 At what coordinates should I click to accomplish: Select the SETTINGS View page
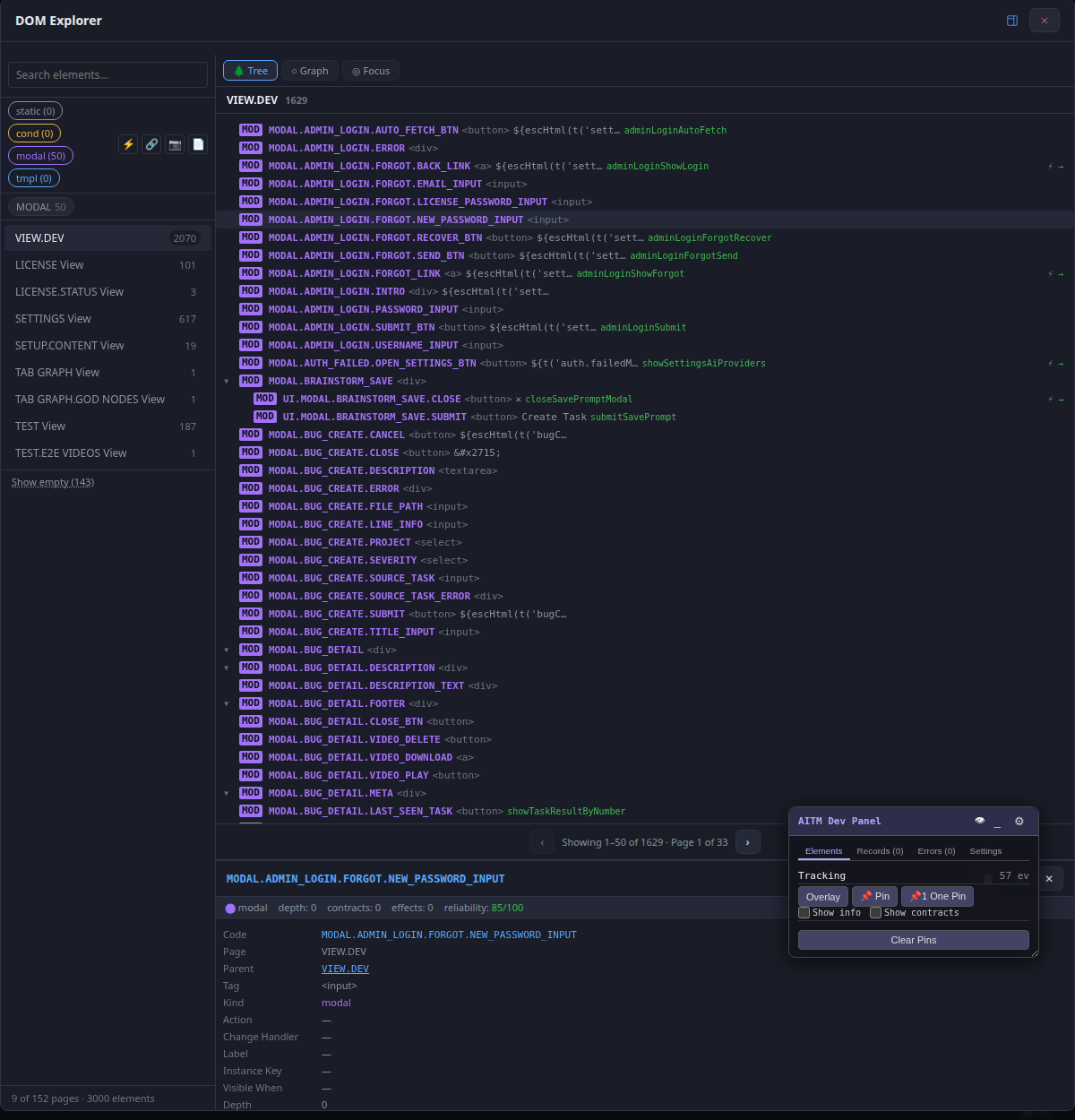tap(107, 319)
